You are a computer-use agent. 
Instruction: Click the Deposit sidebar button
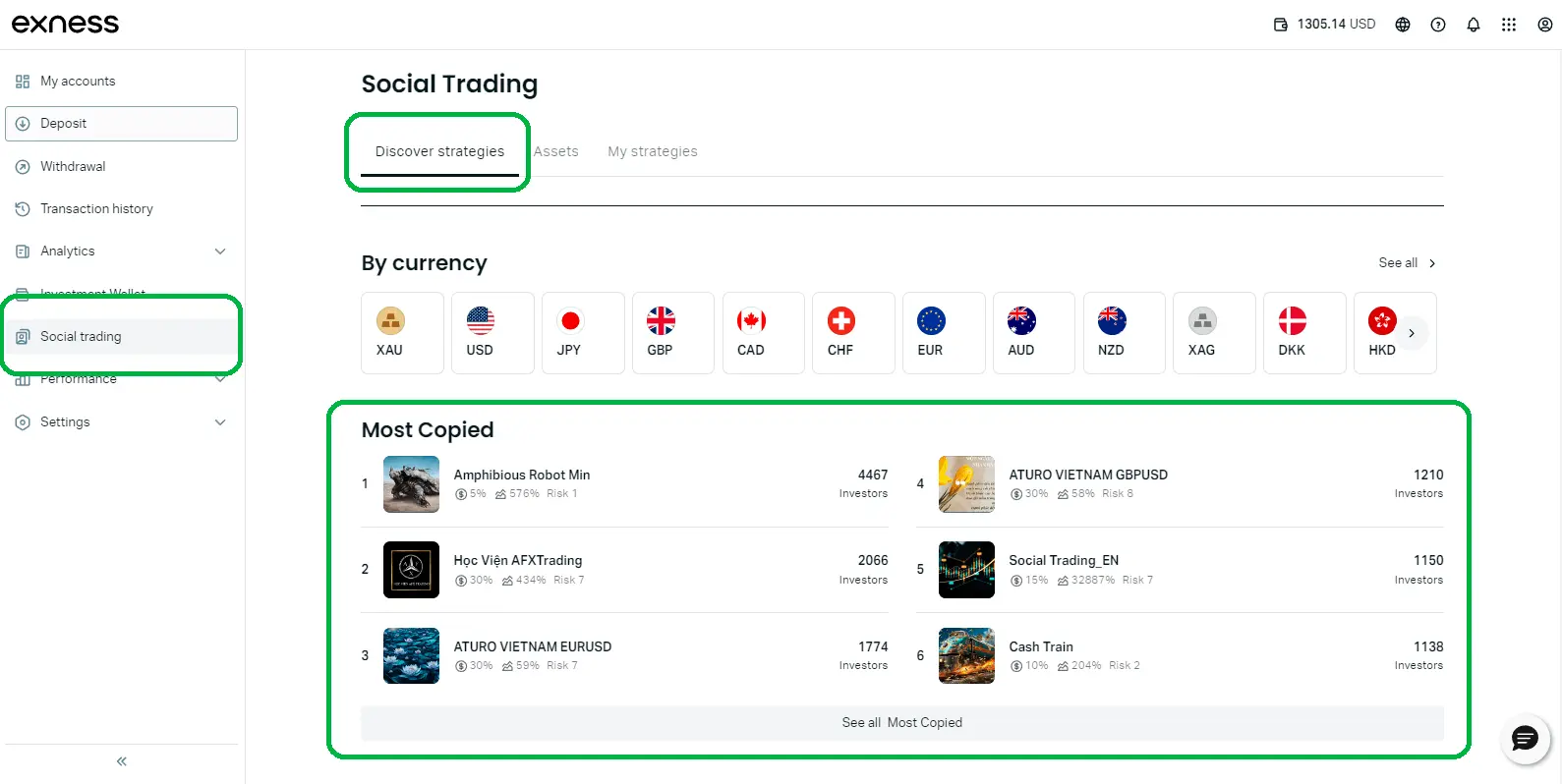point(121,124)
